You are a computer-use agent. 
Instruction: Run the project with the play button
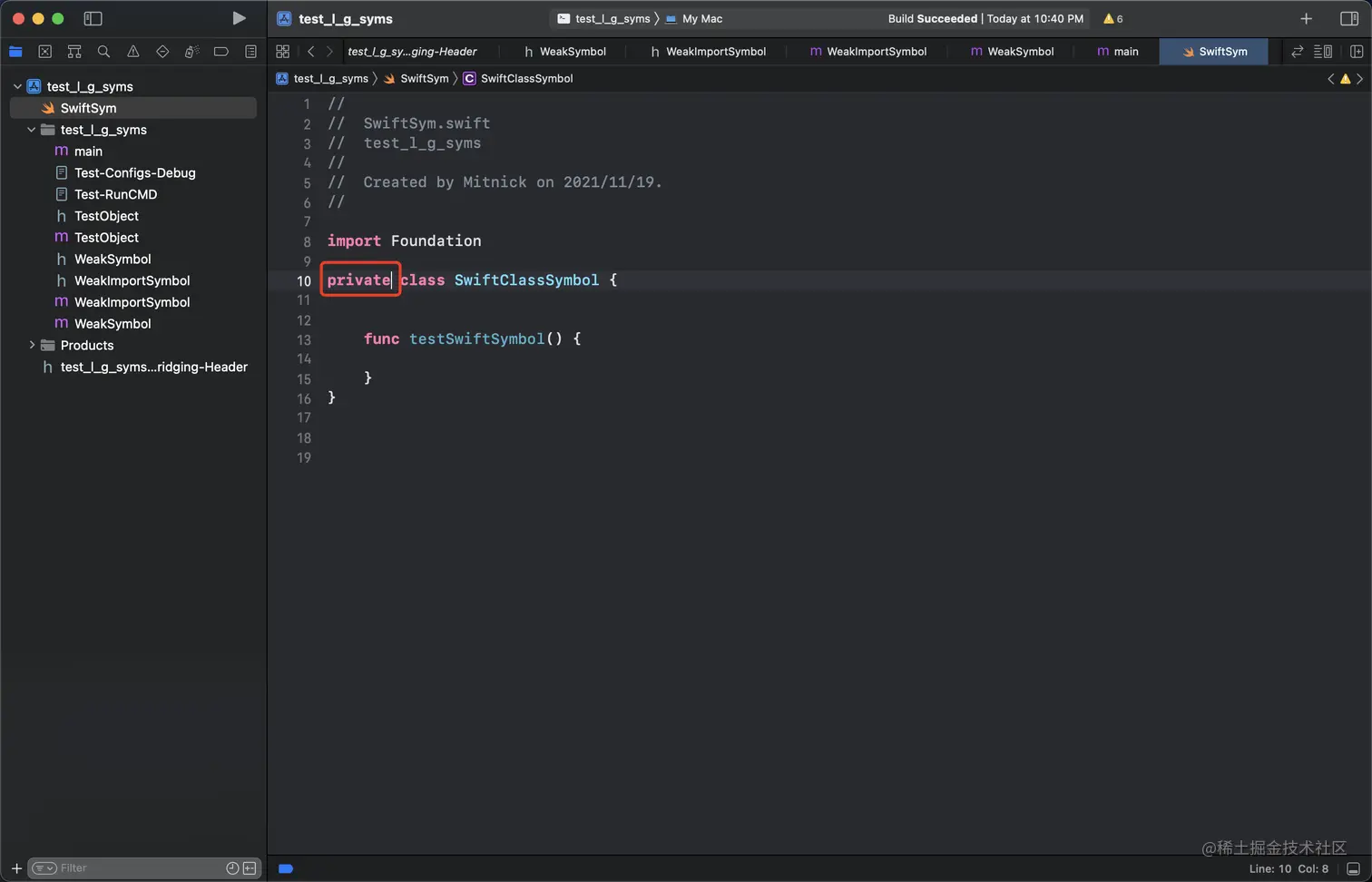point(239,18)
